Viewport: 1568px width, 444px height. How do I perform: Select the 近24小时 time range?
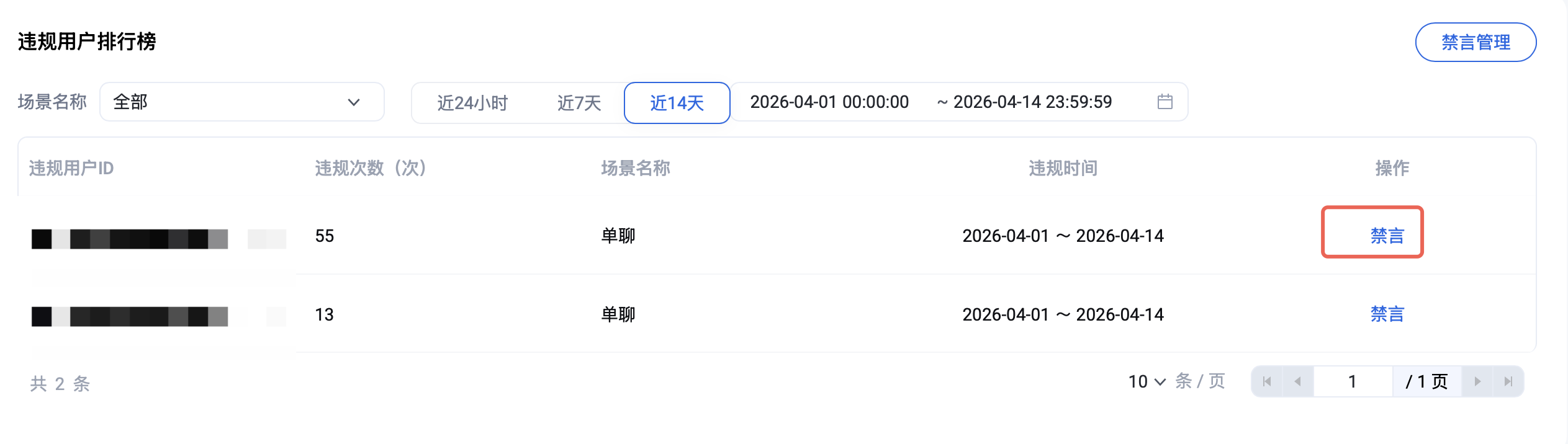coord(472,103)
